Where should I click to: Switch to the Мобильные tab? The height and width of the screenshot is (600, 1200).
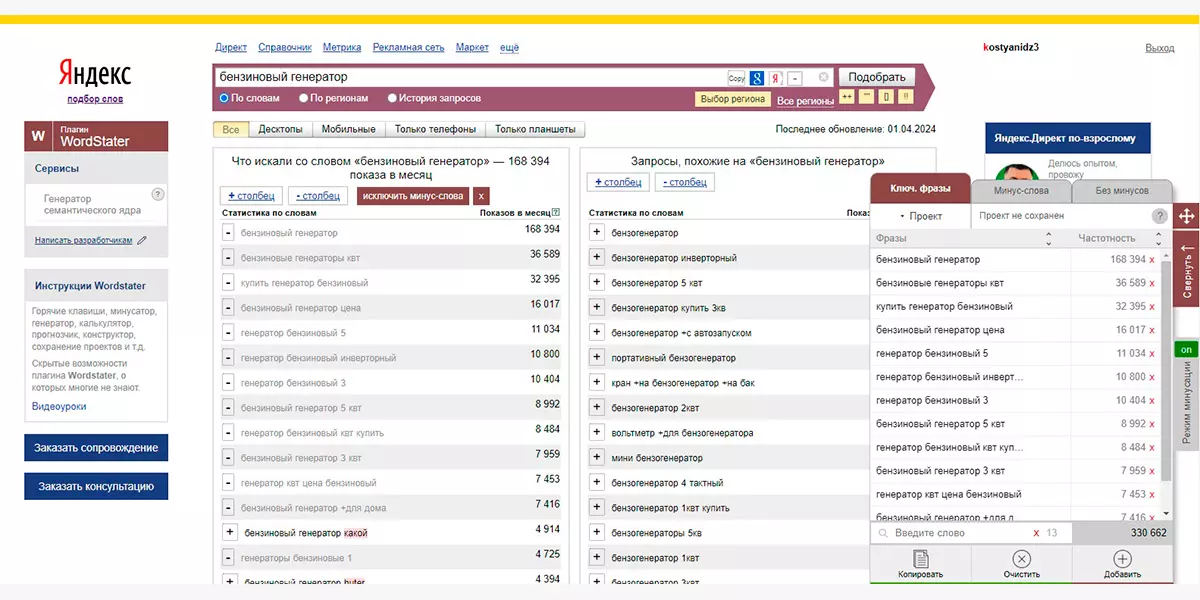pos(349,129)
